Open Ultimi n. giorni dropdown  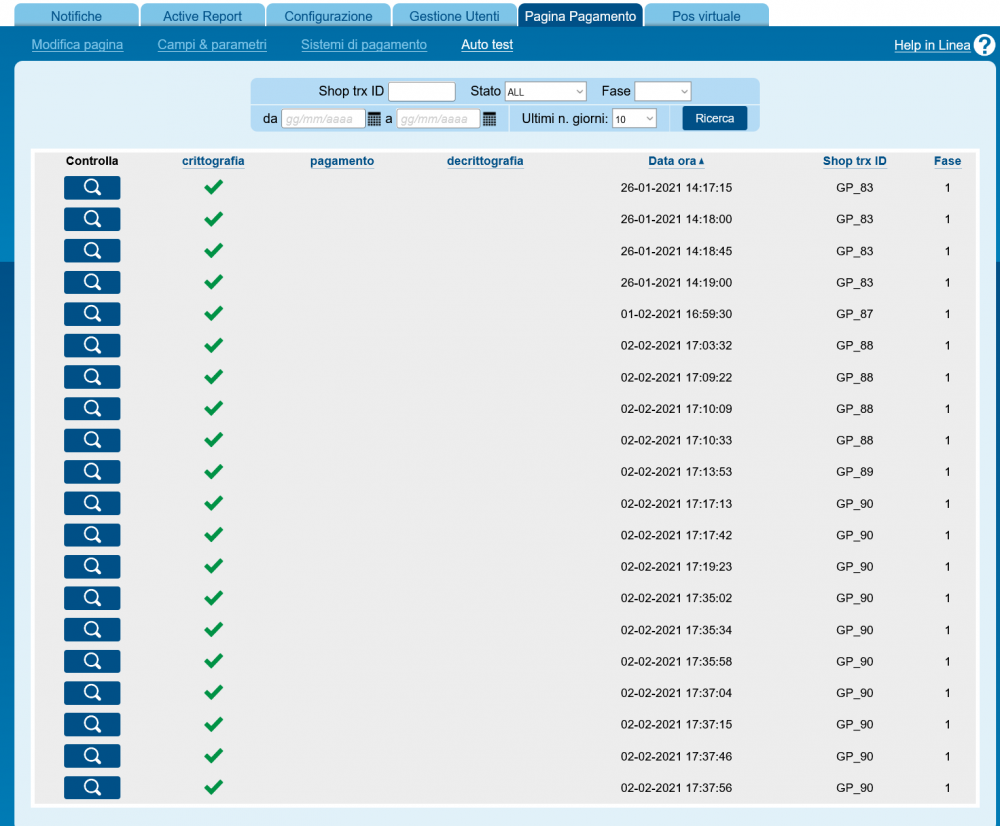pyautogui.click(x=634, y=119)
